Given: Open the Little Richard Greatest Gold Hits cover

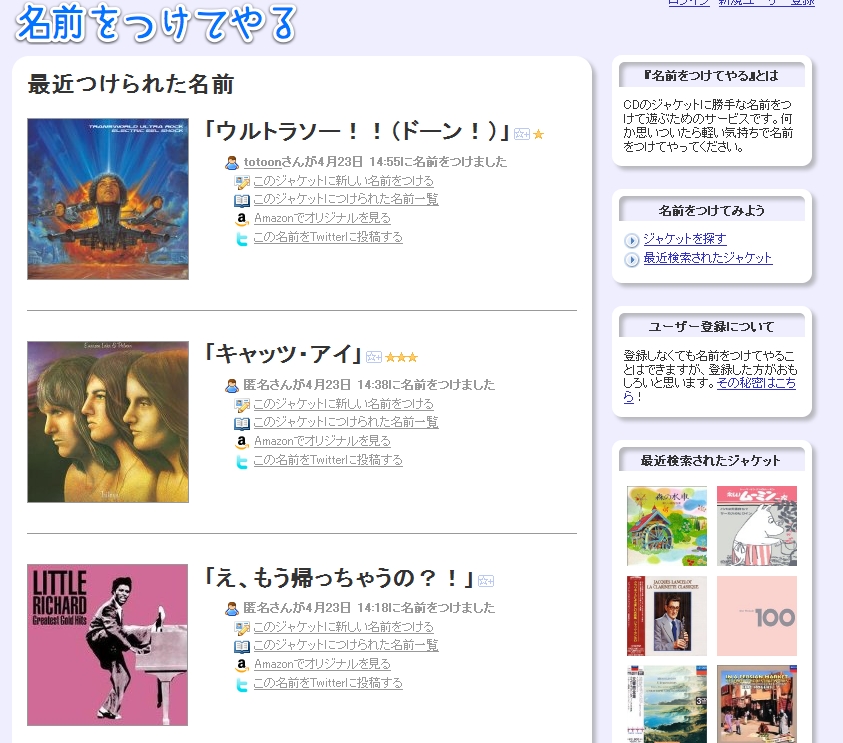Looking at the screenshot, I should (108, 645).
